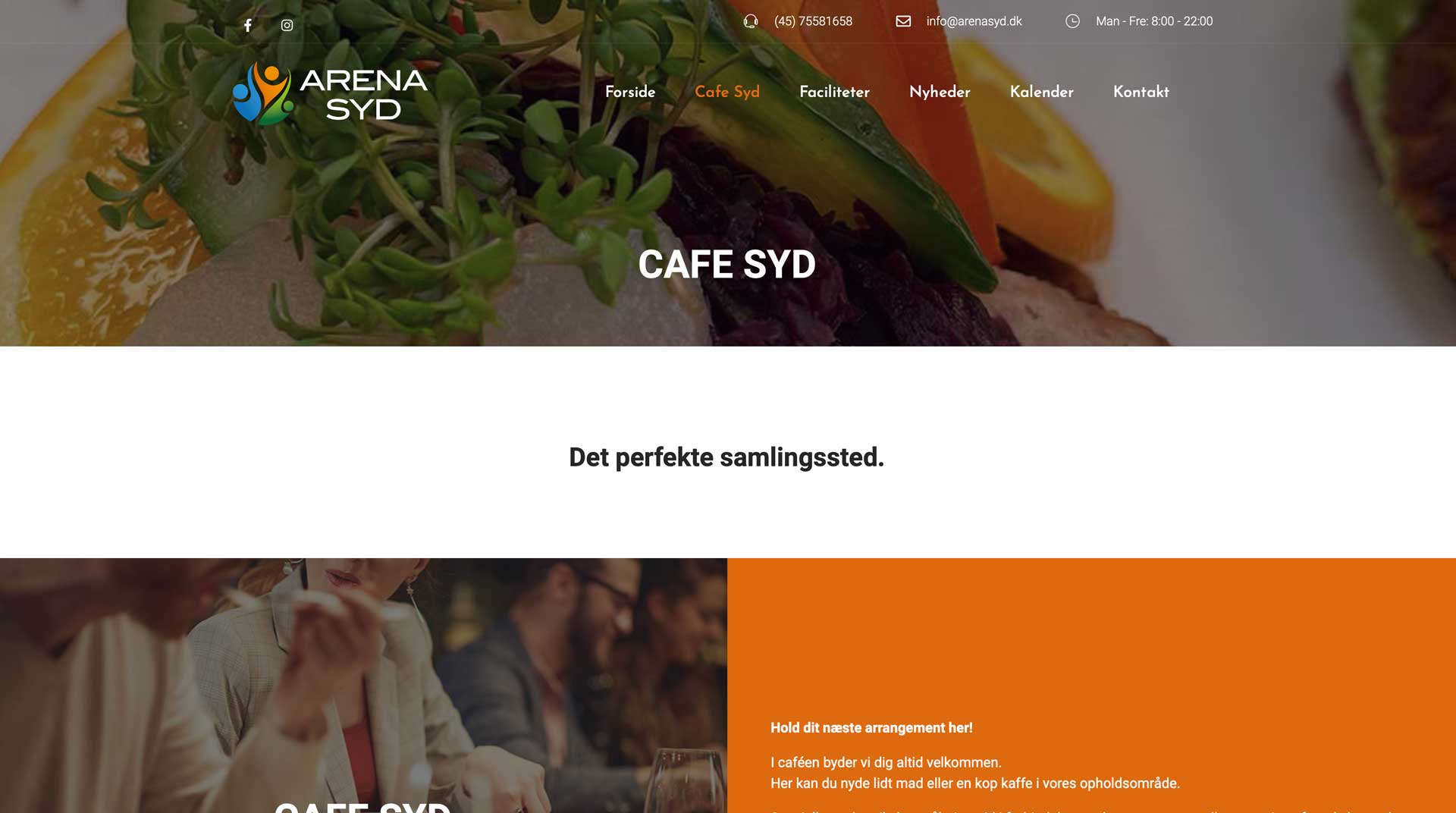Click the envelope email icon
Screen dimensions: 1456x813
coord(903,21)
